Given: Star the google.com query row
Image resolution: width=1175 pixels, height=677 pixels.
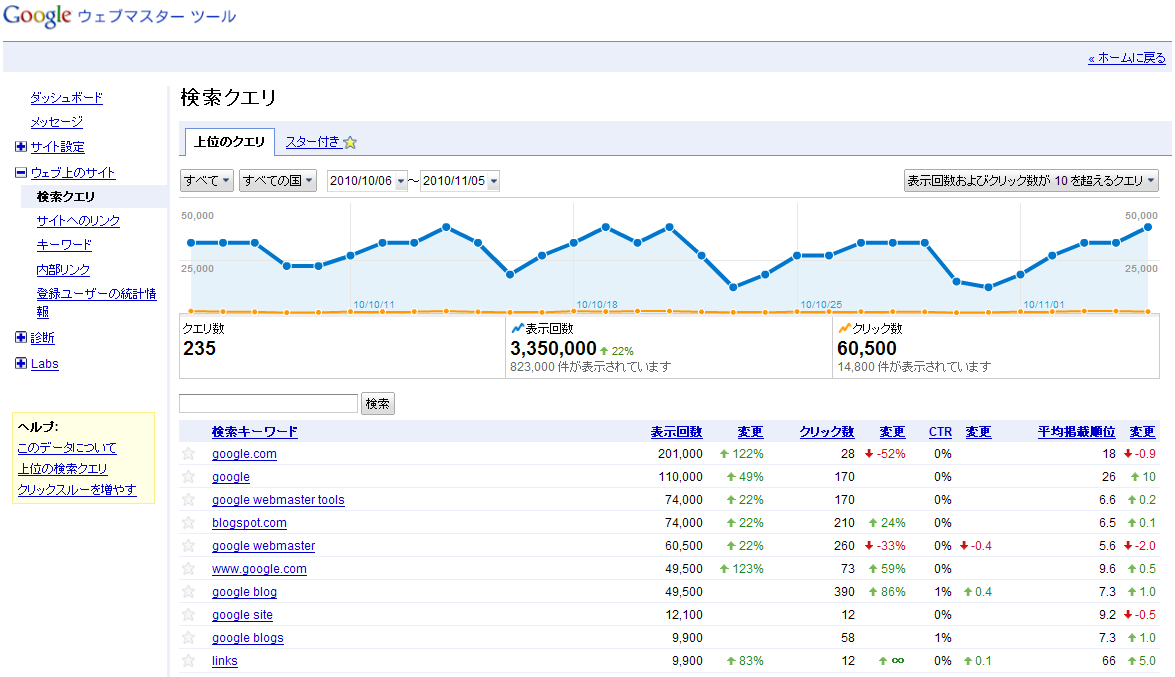Looking at the screenshot, I should 188,454.
